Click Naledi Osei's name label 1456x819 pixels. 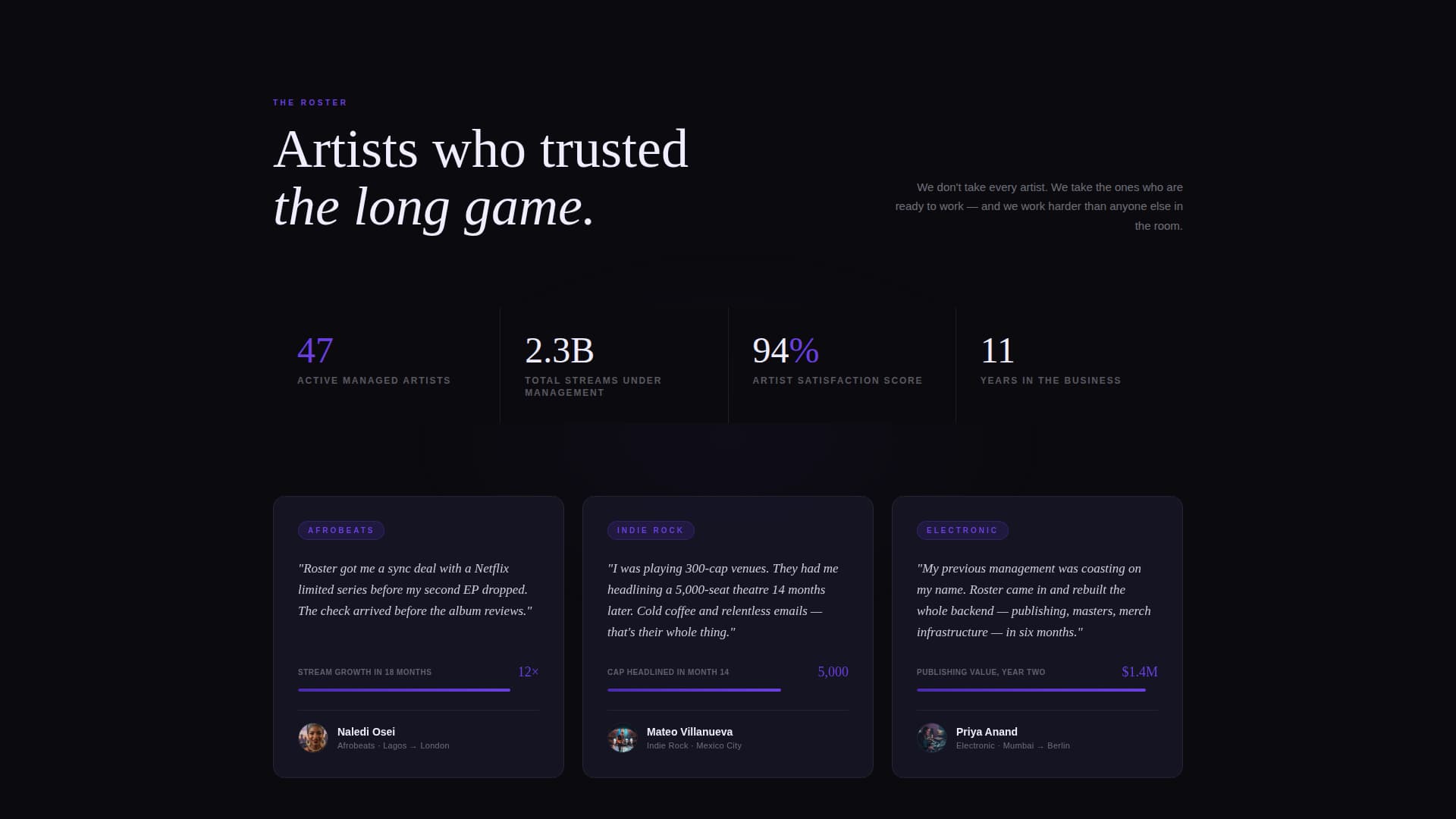pyautogui.click(x=366, y=732)
